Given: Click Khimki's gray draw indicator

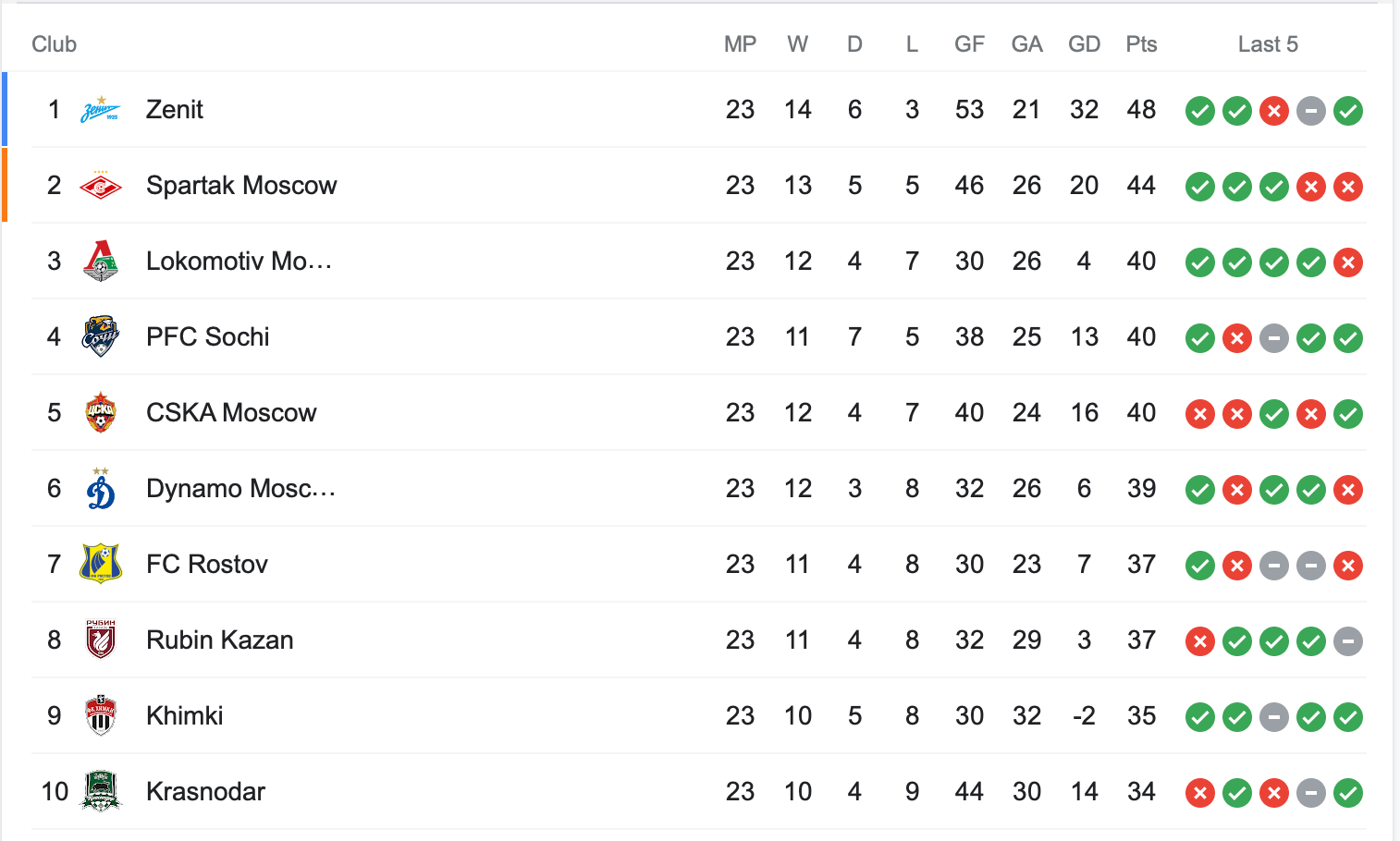Looking at the screenshot, I should [1274, 716].
